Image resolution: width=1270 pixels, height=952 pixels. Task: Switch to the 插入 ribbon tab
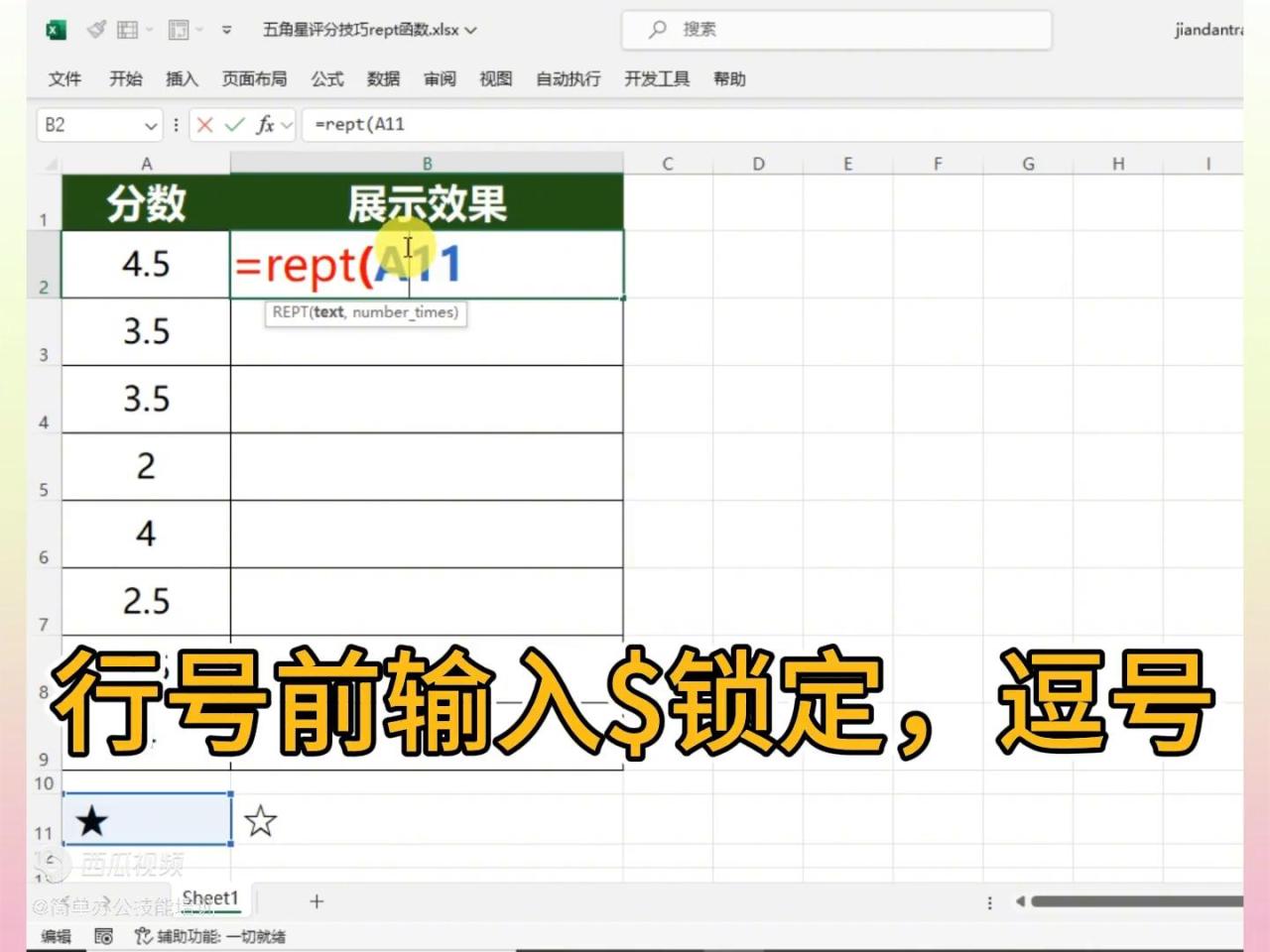(x=182, y=78)
